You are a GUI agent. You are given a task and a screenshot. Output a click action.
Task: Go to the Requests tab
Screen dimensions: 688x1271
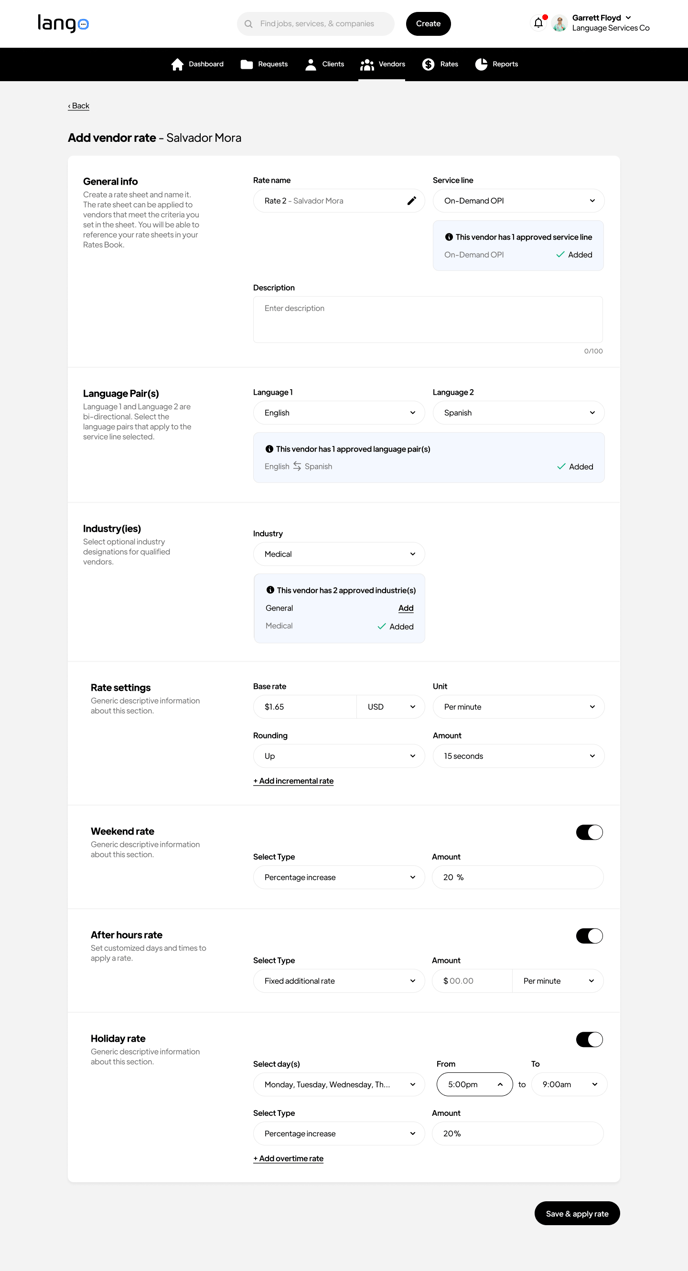(x=264, y=64)
